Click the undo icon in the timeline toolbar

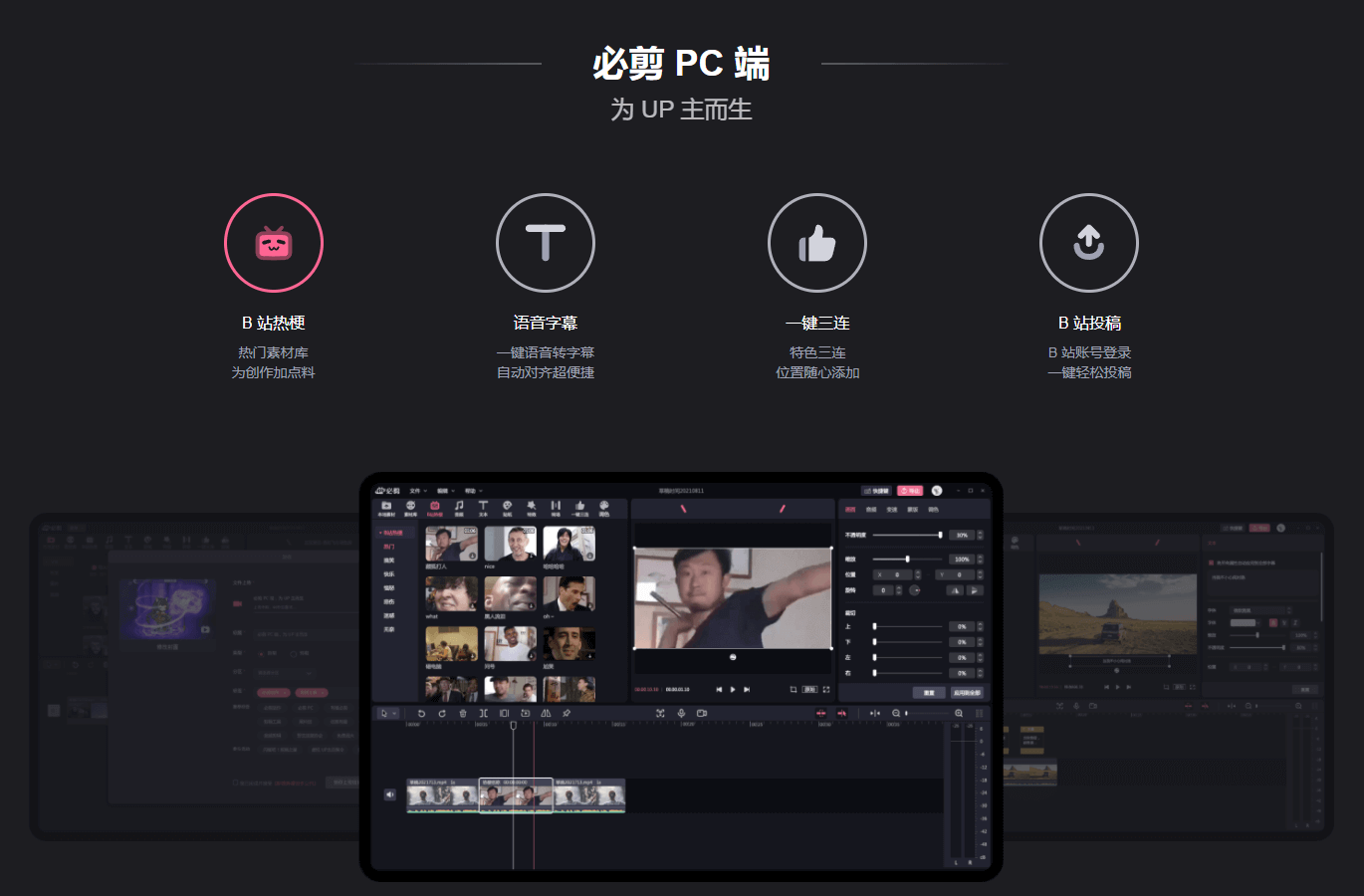click(422, 713)
